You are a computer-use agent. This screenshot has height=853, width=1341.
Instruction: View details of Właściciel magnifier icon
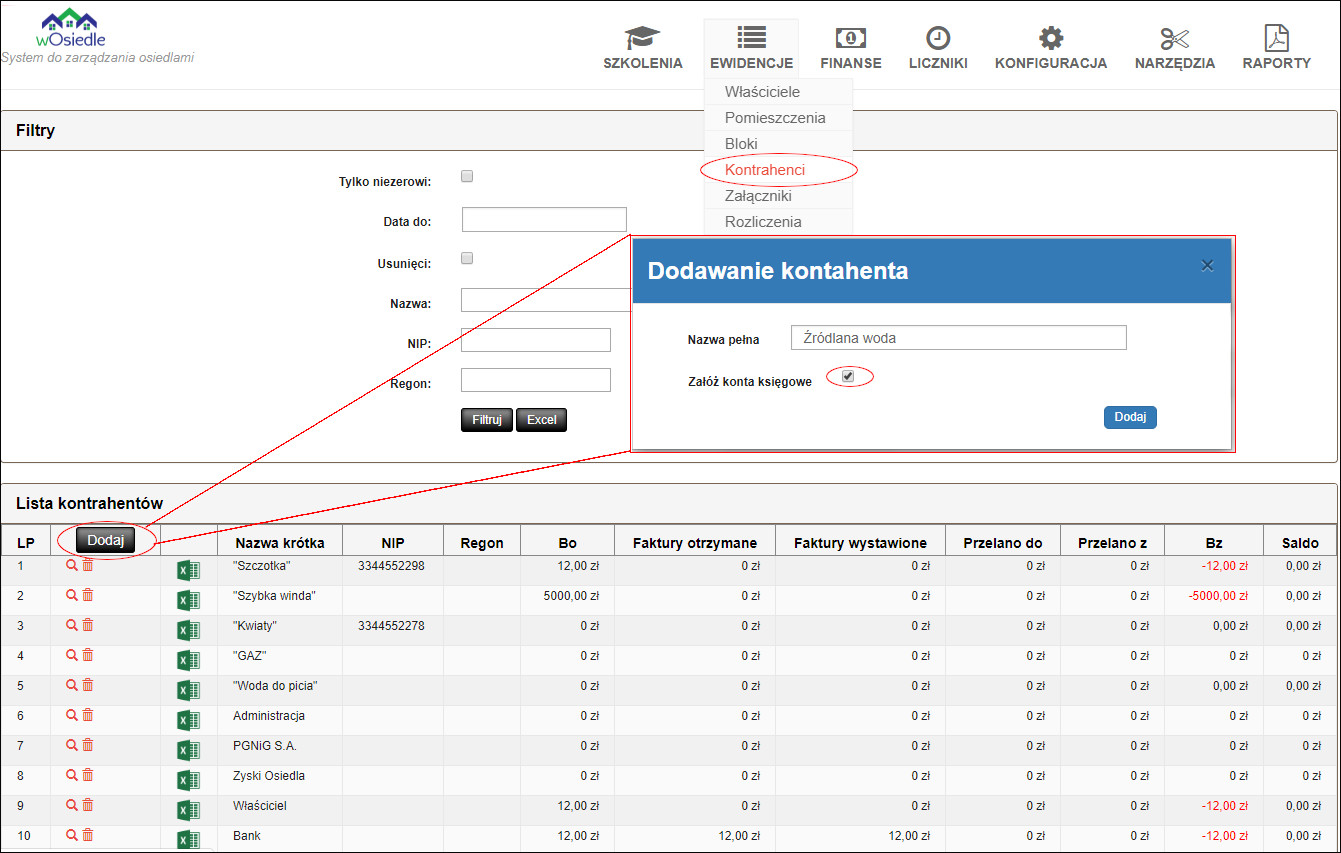tap(71, 806)
